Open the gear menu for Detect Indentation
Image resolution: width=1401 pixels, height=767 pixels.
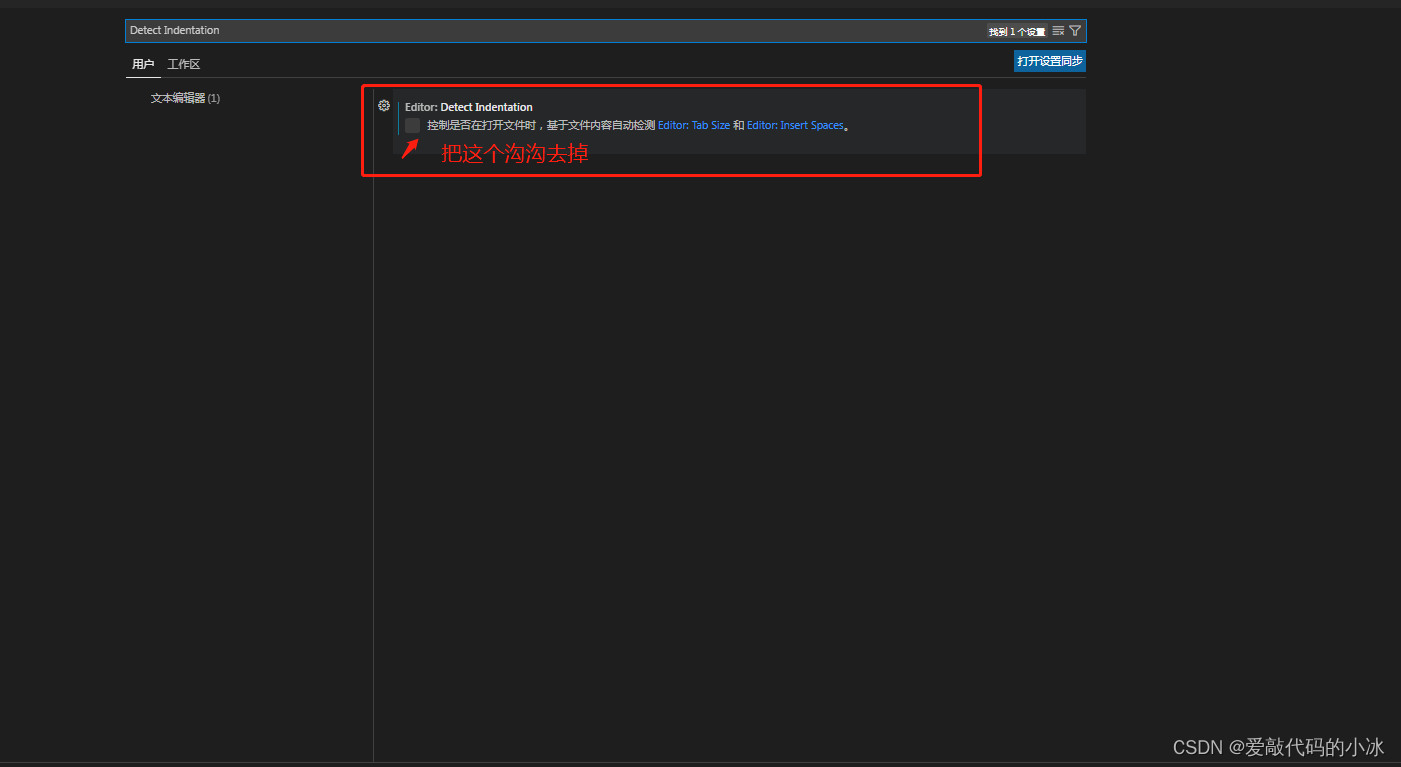point(384,106)
